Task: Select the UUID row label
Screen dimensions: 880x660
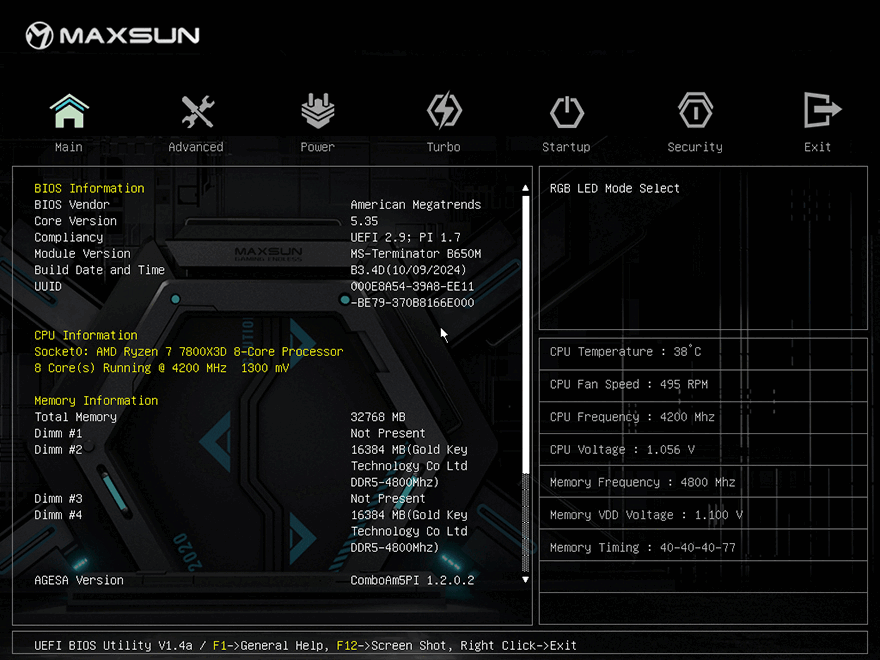Action: (x=48, y=286)
